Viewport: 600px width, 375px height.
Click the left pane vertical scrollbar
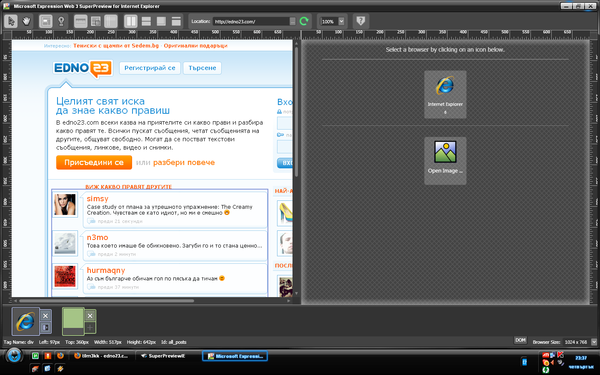point(297,111)
